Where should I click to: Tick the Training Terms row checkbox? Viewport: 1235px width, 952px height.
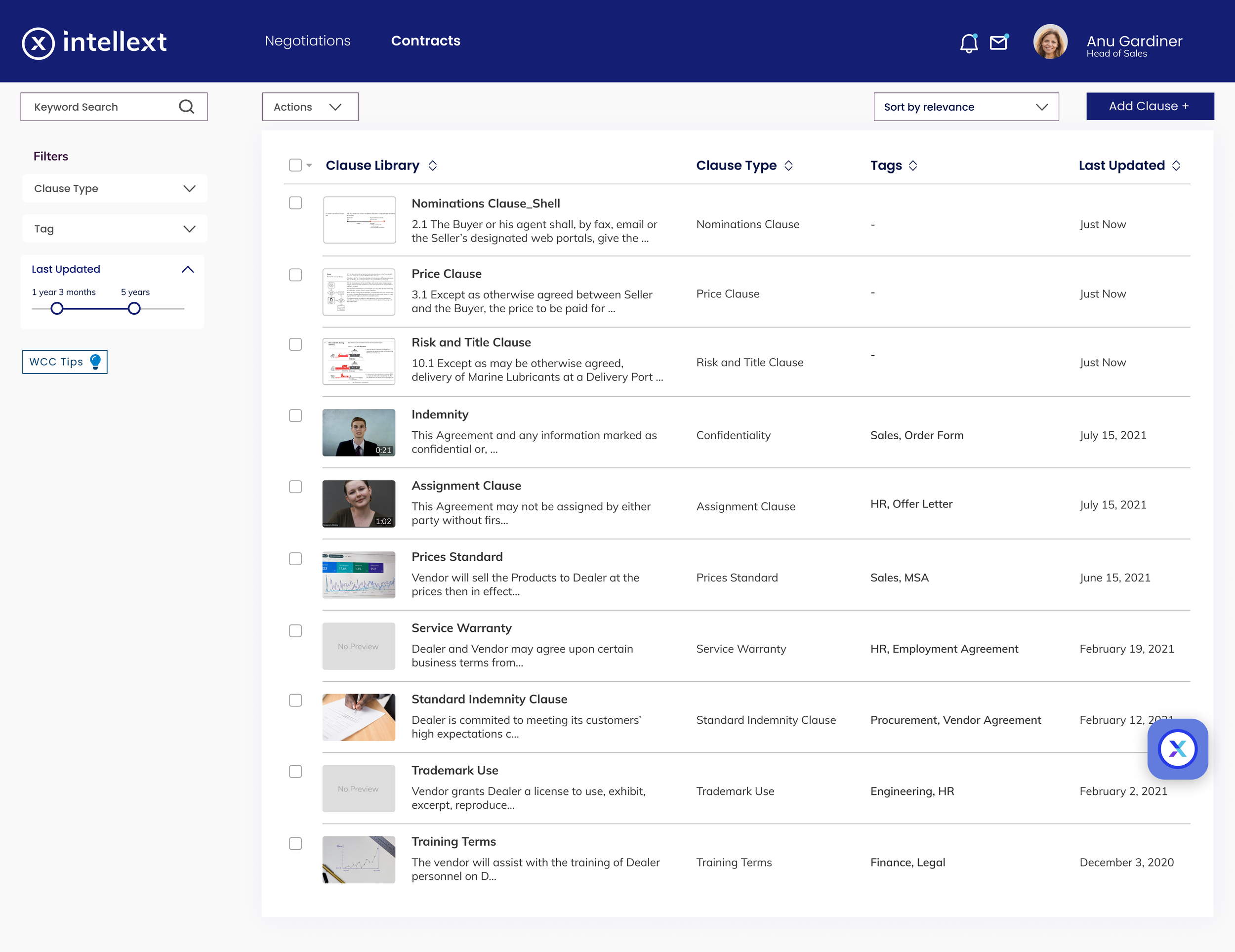click(x=295, y=843)
